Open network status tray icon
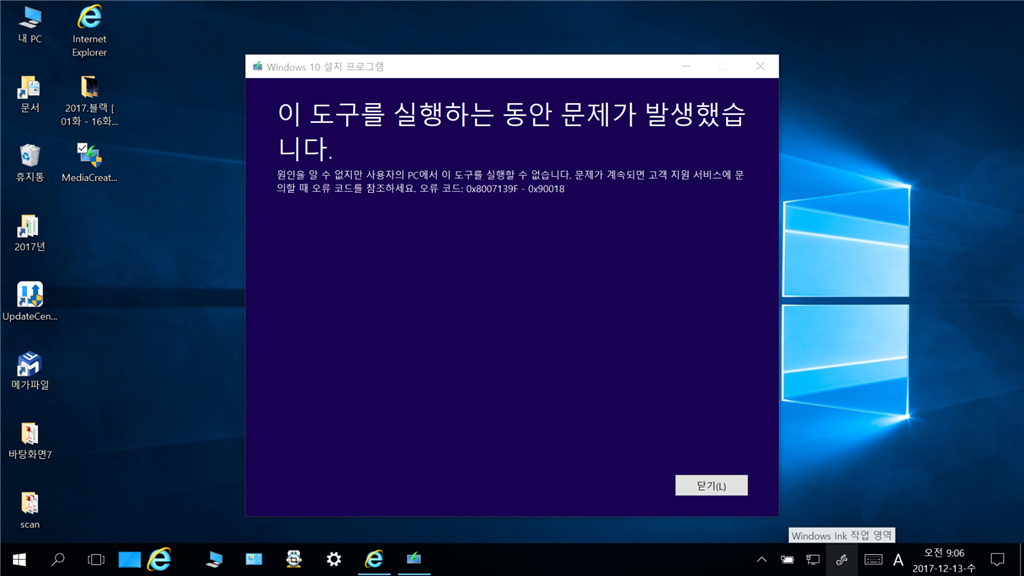1024x576 pixels. click(813, 560)
